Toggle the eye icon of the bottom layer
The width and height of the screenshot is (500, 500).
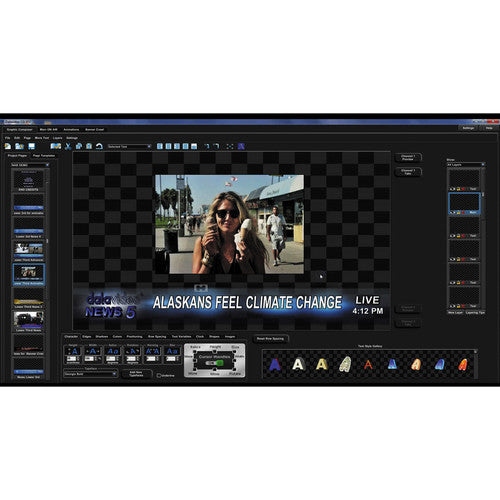pyautogui.click(x=452, y=306)
